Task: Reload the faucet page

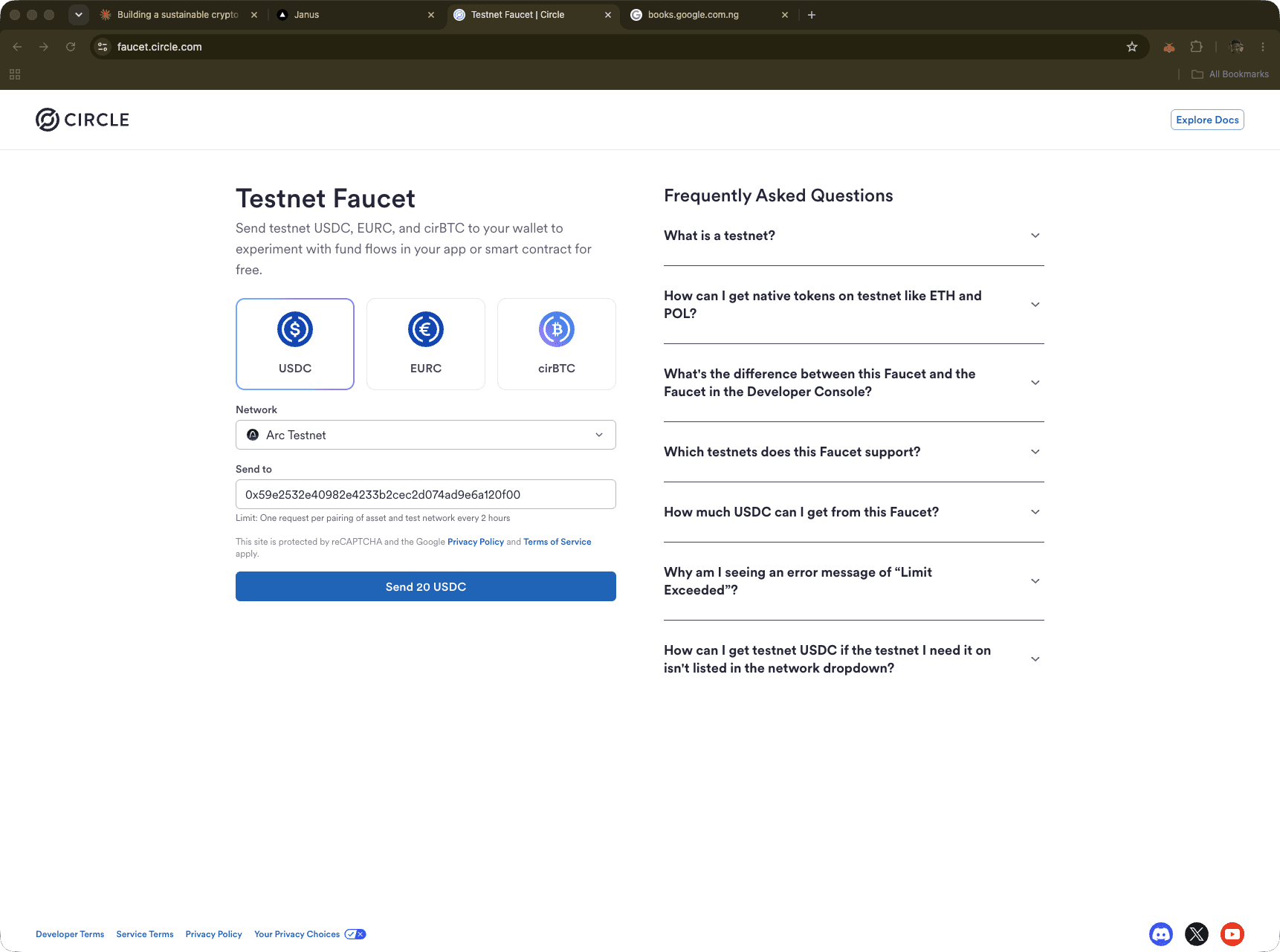Action: tap(71, 47)
